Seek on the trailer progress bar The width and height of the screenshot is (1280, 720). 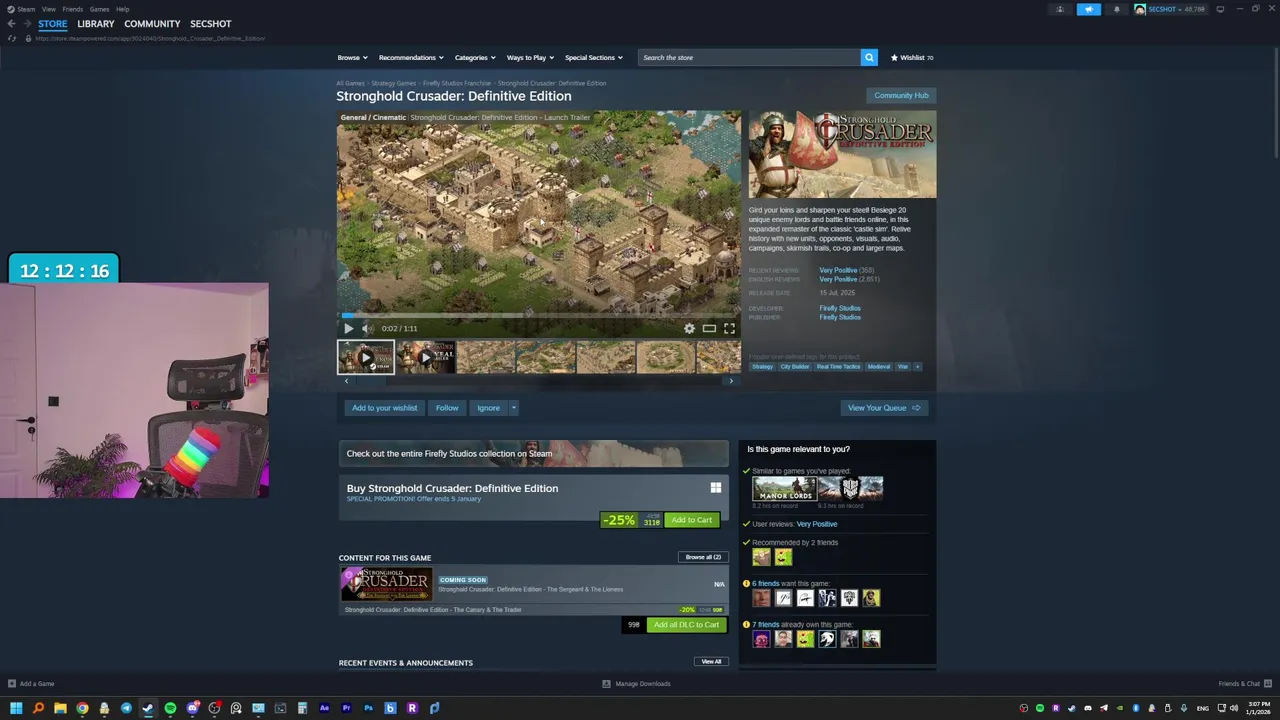tap(538, 315)
